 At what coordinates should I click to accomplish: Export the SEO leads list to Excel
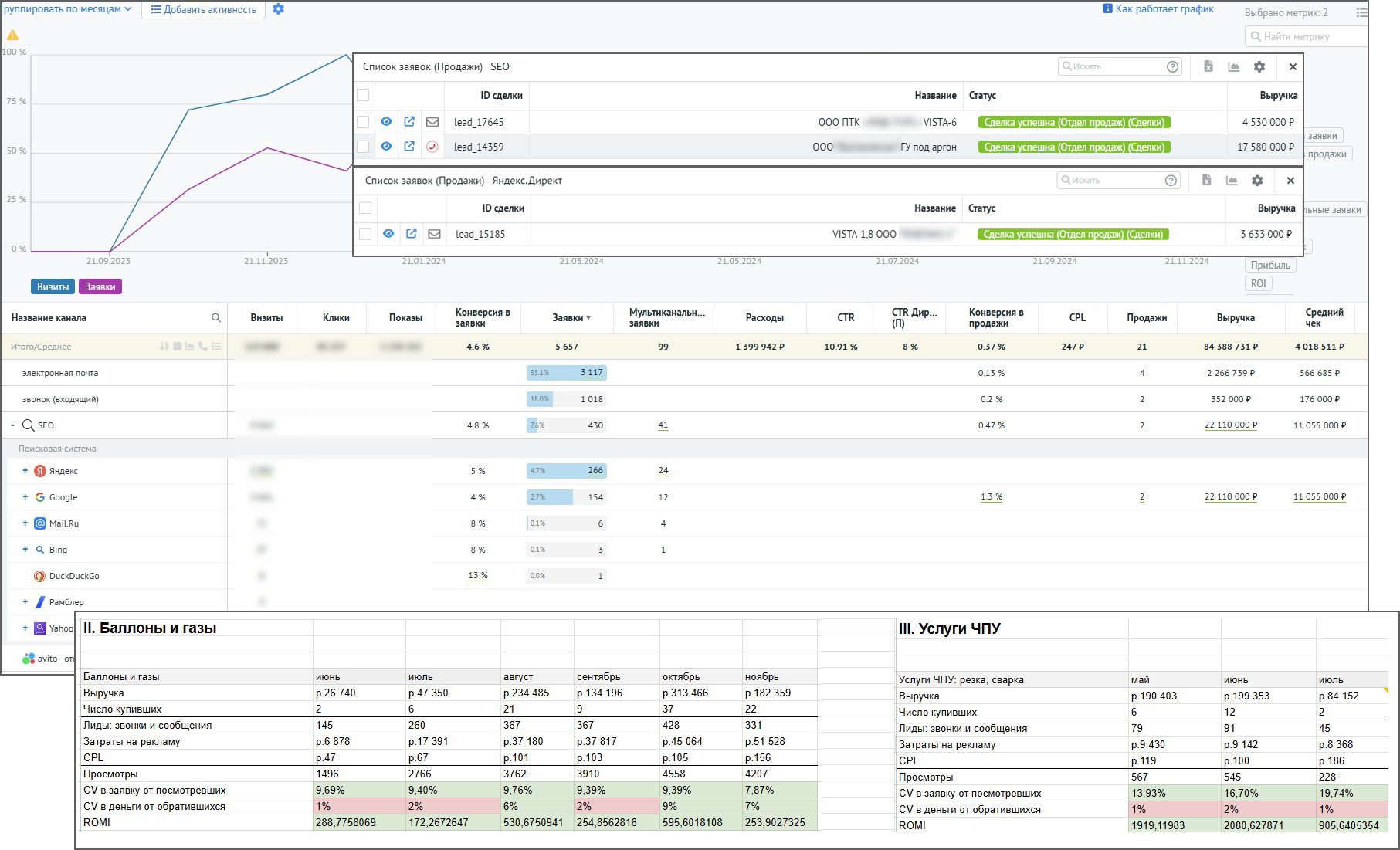click(x=1208, y=67)
